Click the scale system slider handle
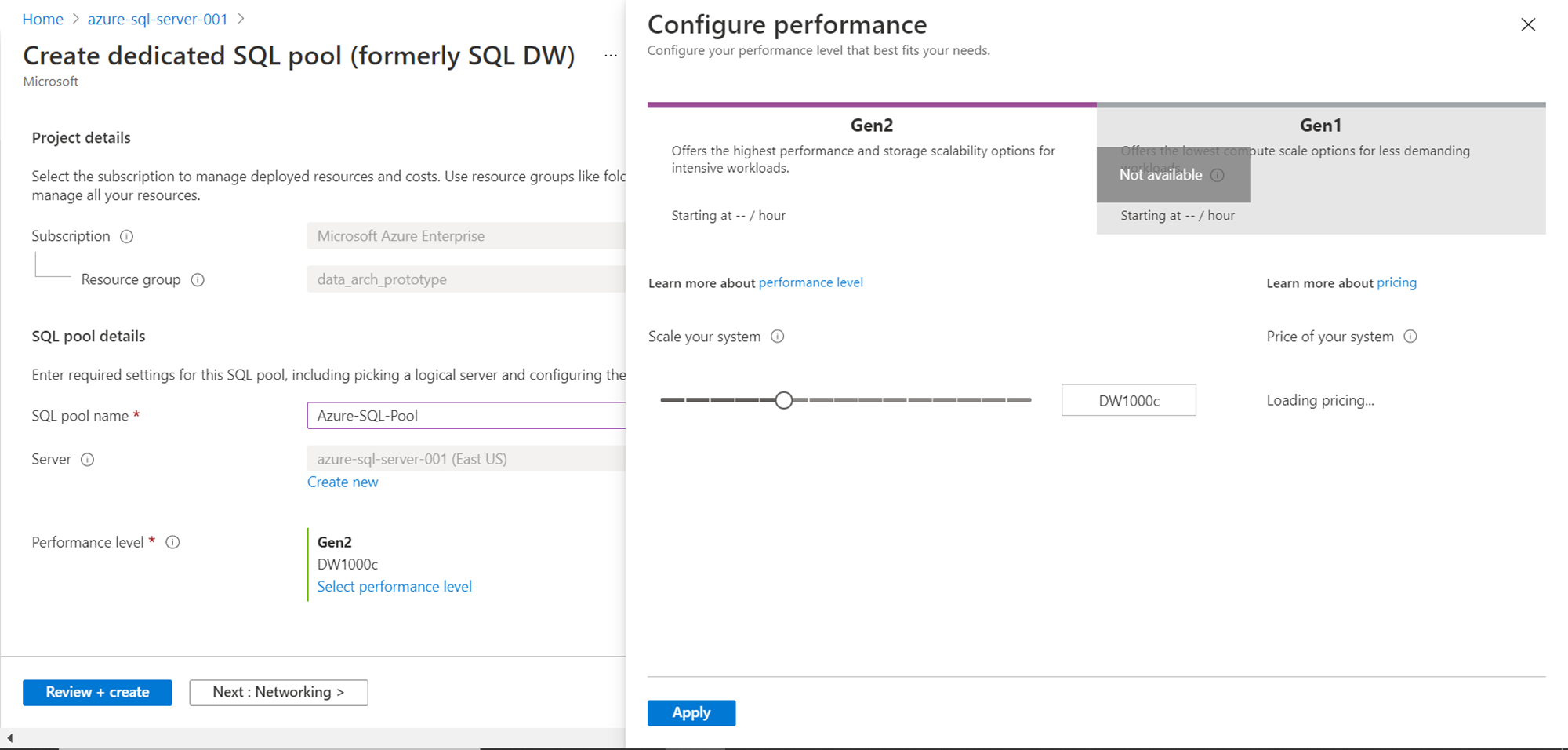This screenshot has width=1568, height=750. click(783, 400)
